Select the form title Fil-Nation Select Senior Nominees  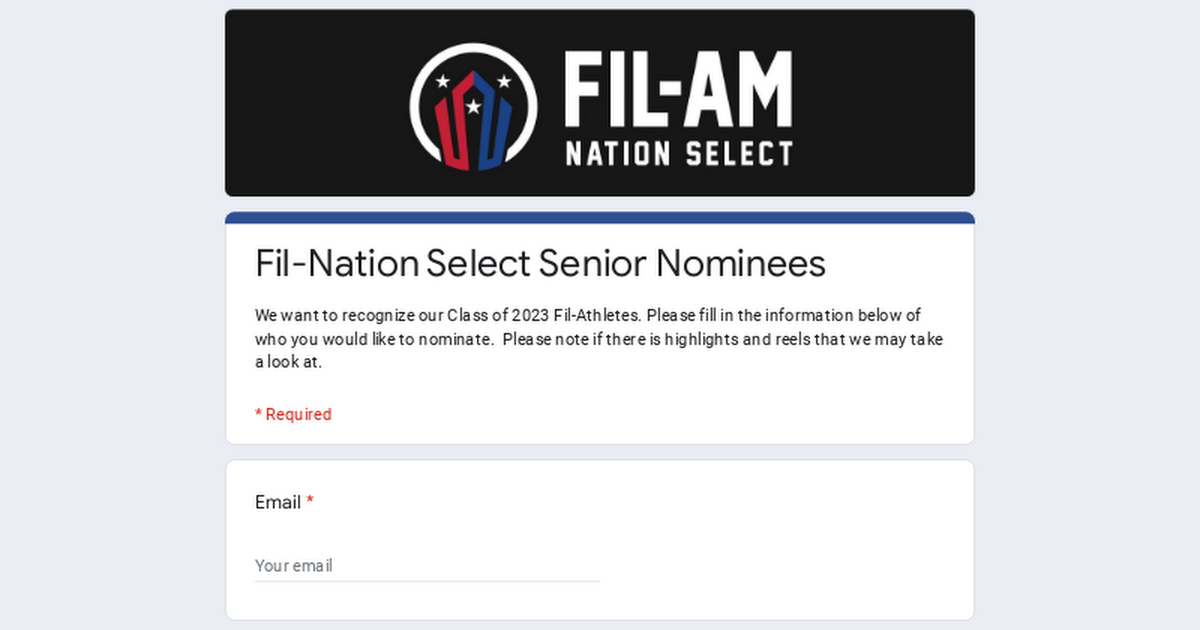coord(540,263)
